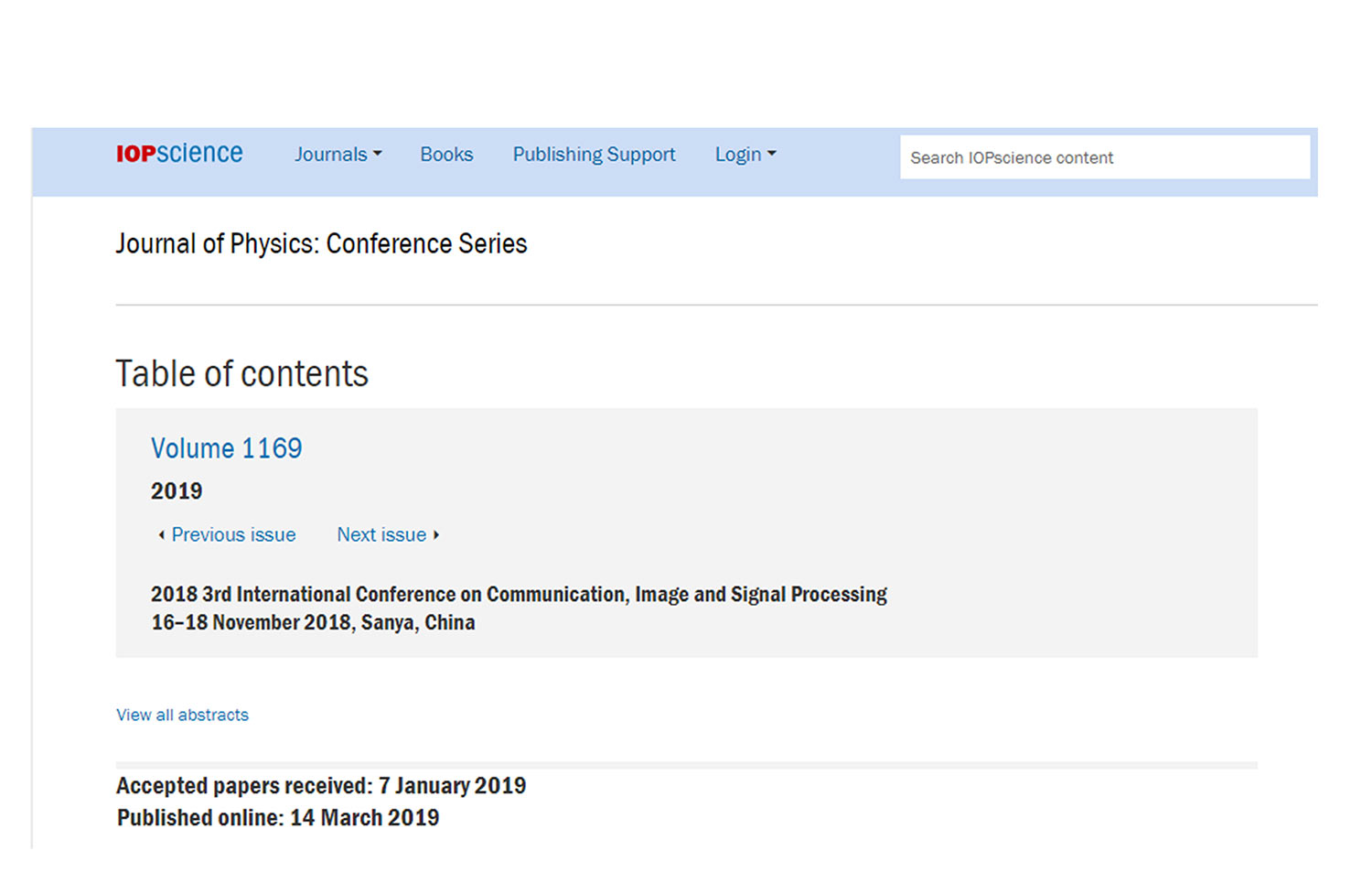This screenshot has width=1372, height=883.
Task: Click the Table of contents heading
Action: coord(241,374)
